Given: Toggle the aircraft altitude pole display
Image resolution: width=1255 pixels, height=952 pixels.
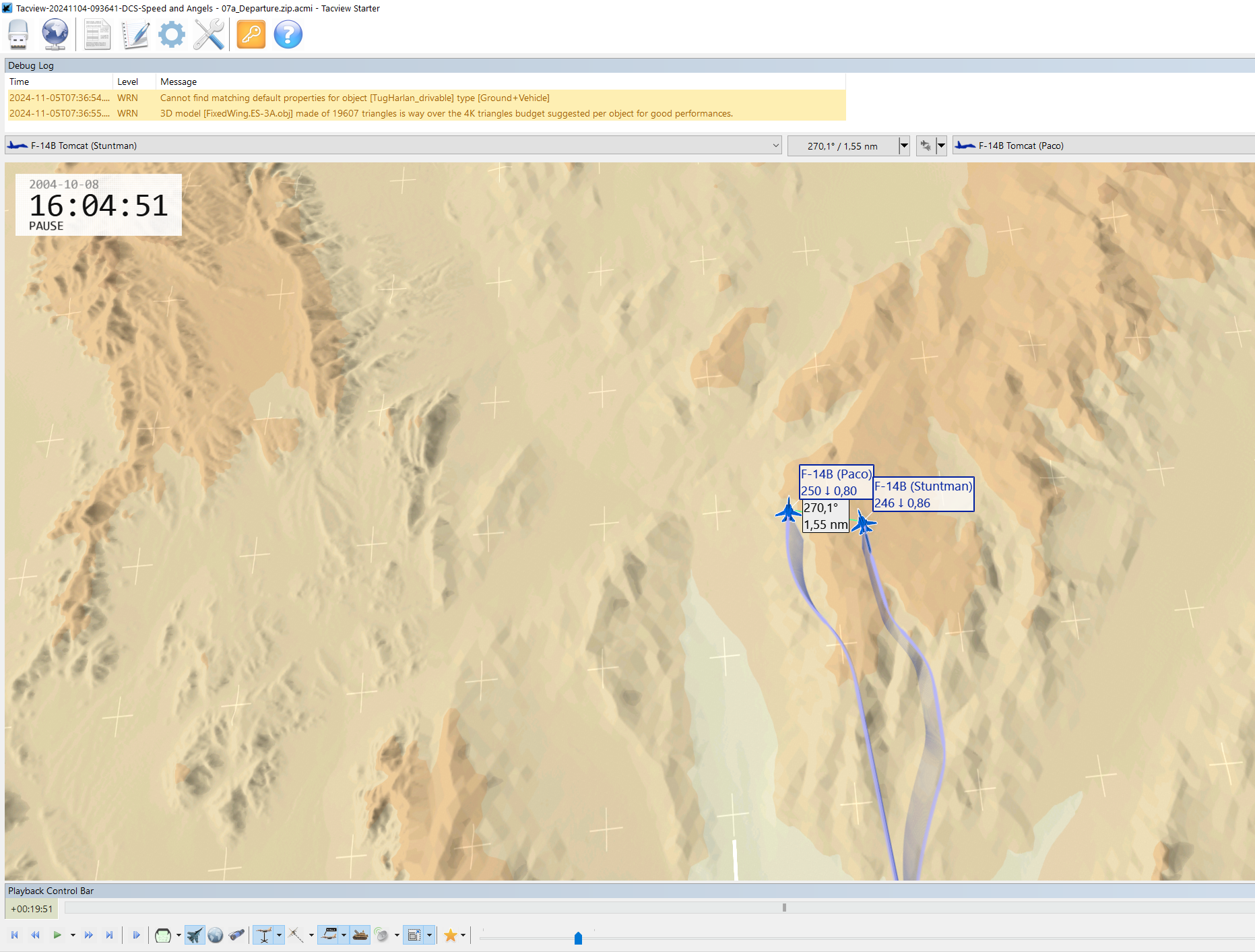Looking at the screenshot, I should pyautogui.click(x=264, y=935).
